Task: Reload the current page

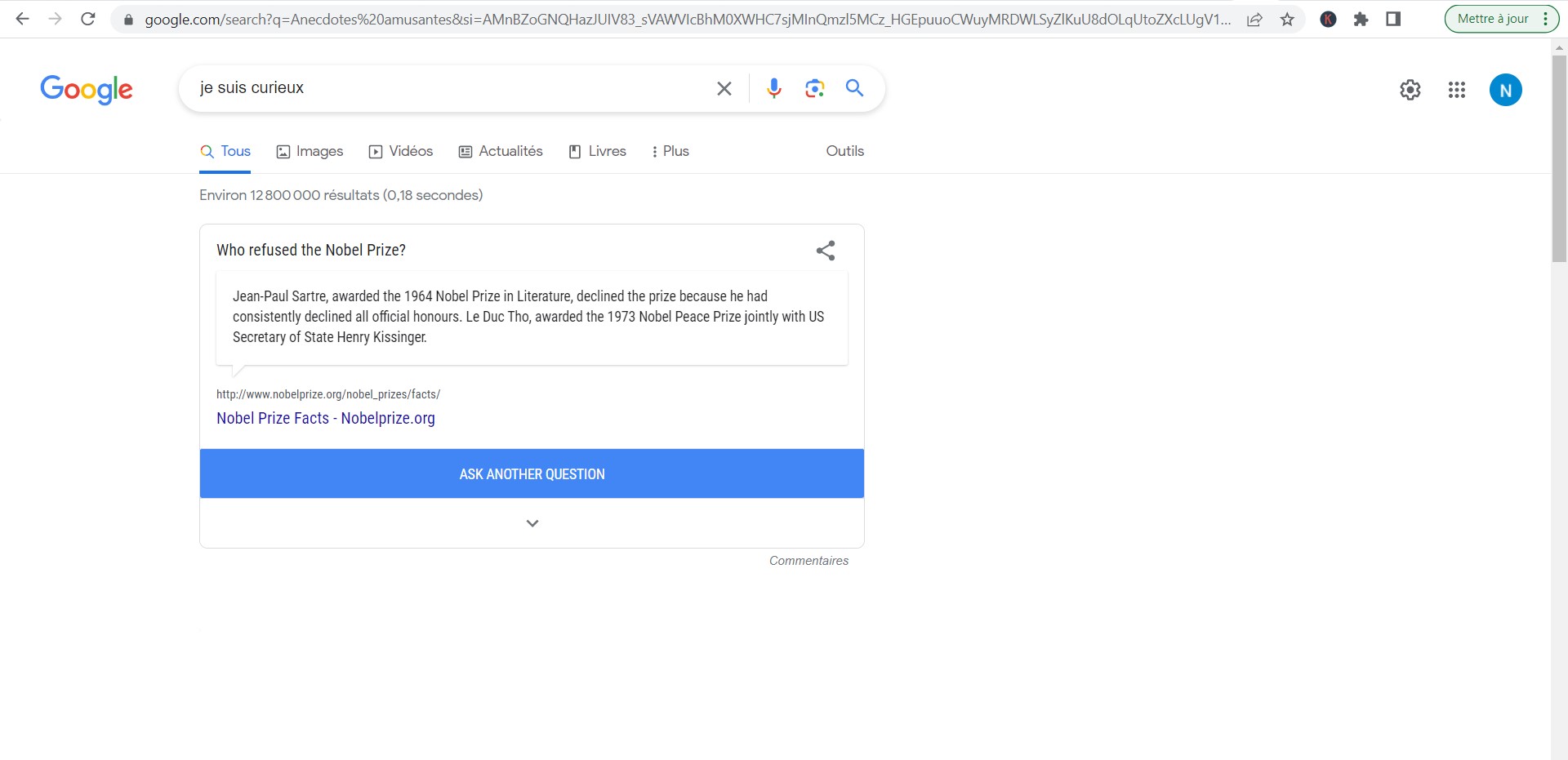Action: [88, 19]
